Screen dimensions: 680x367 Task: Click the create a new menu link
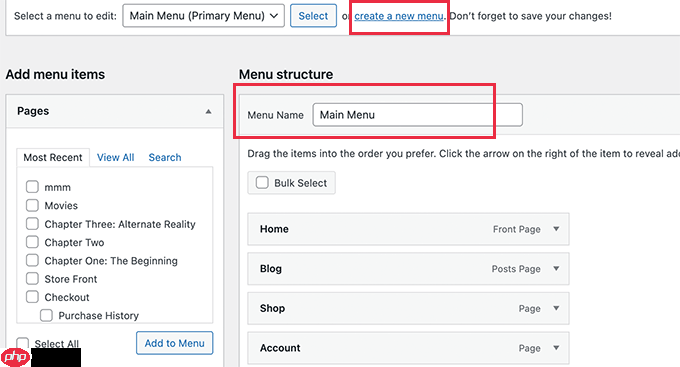pyautogui.click(x=399, y=16)
